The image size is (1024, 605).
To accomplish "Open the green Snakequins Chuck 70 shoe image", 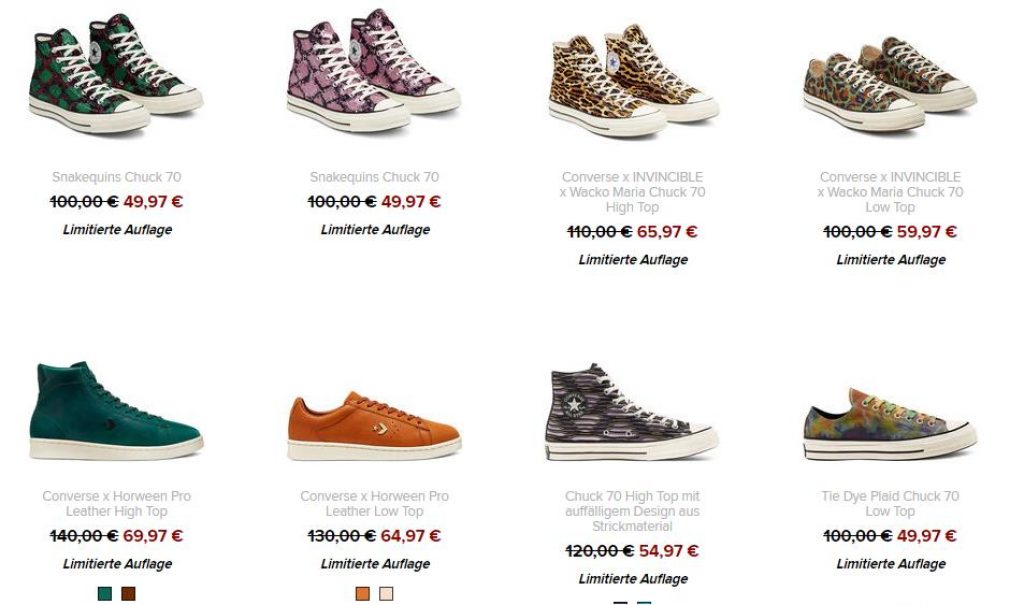I will click(x=116, y=74).
